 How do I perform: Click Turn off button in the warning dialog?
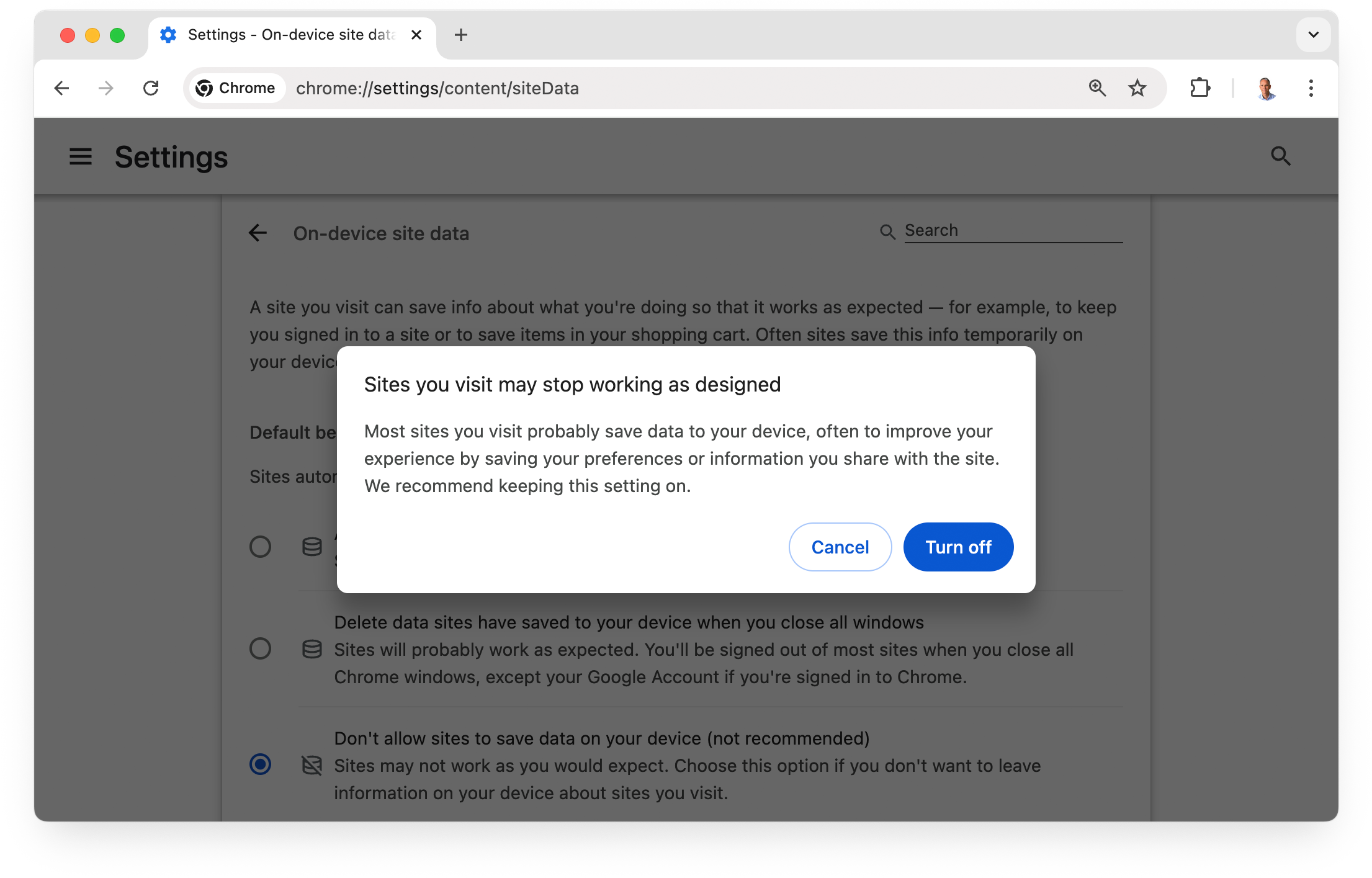[x=957, y=546]
